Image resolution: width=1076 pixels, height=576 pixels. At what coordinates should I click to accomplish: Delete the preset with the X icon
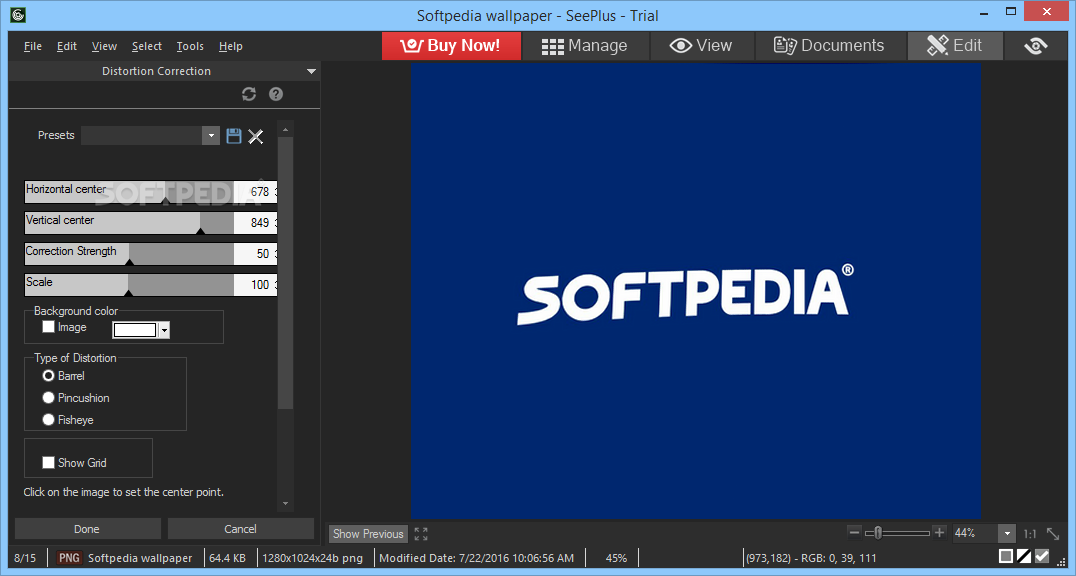256,136
